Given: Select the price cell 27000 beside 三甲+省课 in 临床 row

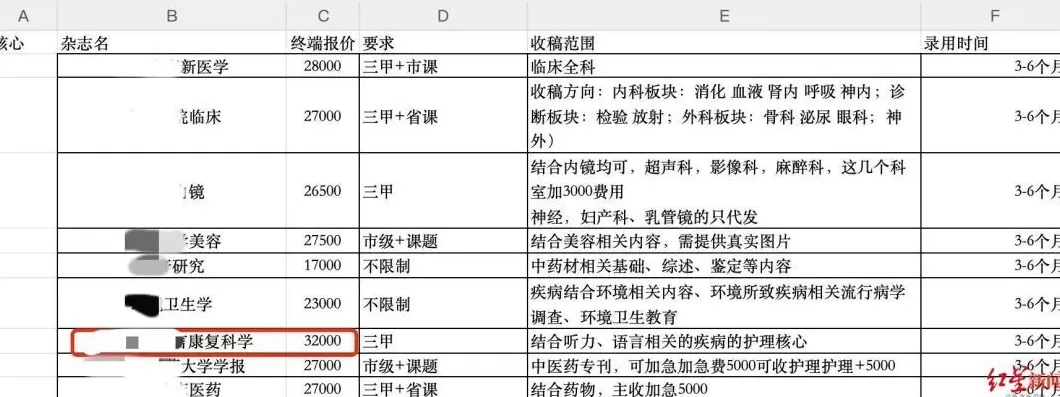Looking at the screenshot, I should pos(322,116).
